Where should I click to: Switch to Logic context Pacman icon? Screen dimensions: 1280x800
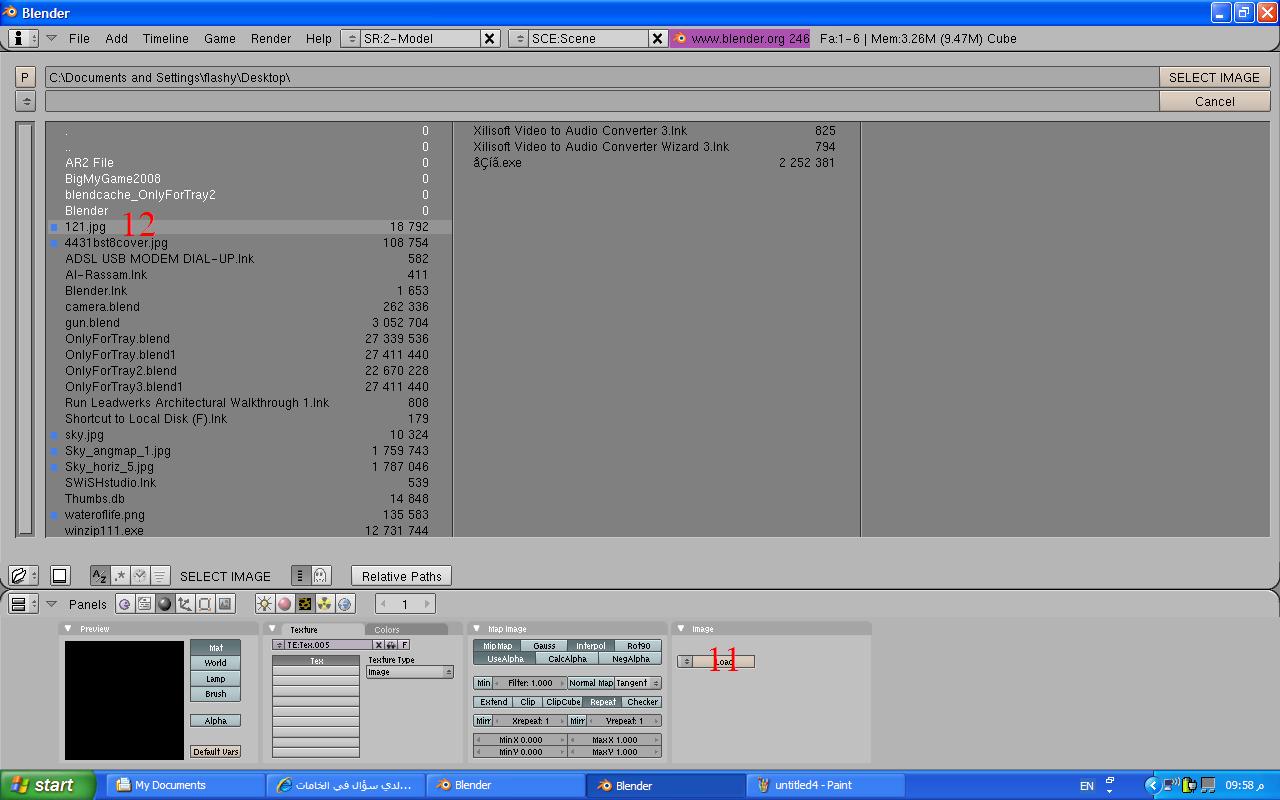(124, 604)
